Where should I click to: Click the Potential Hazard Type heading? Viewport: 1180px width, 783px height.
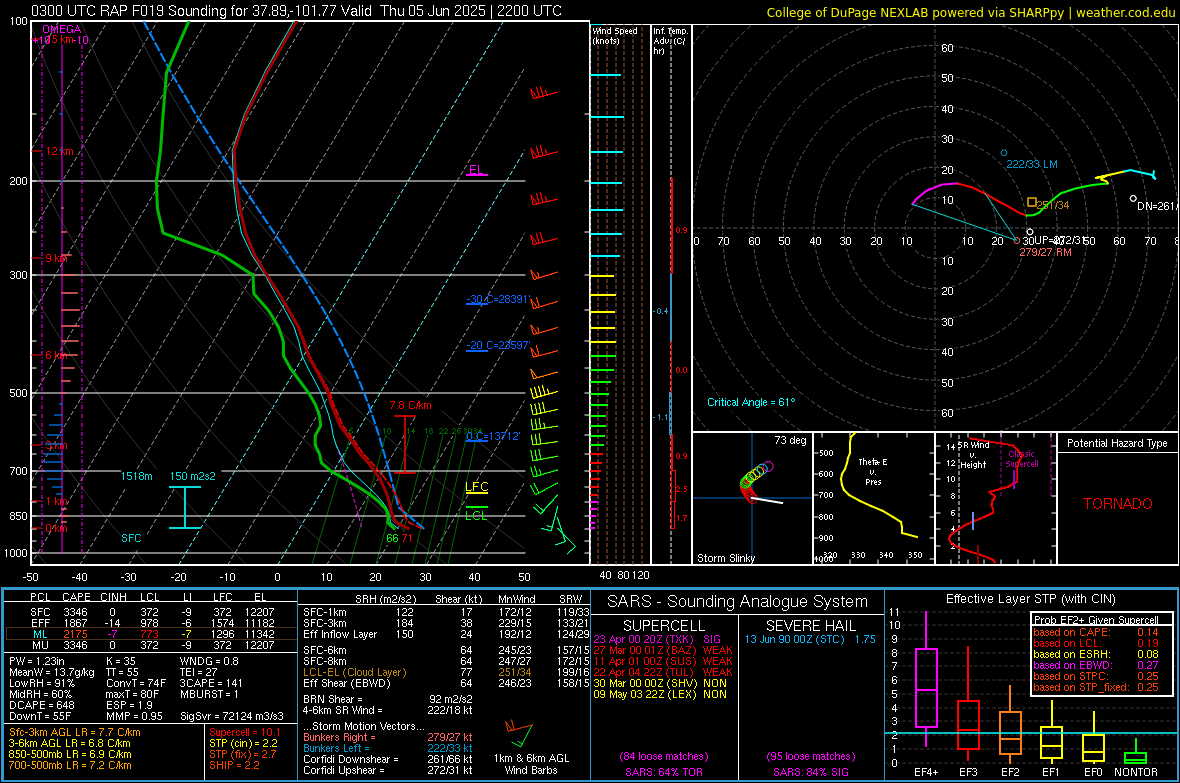pos(1117,443)
